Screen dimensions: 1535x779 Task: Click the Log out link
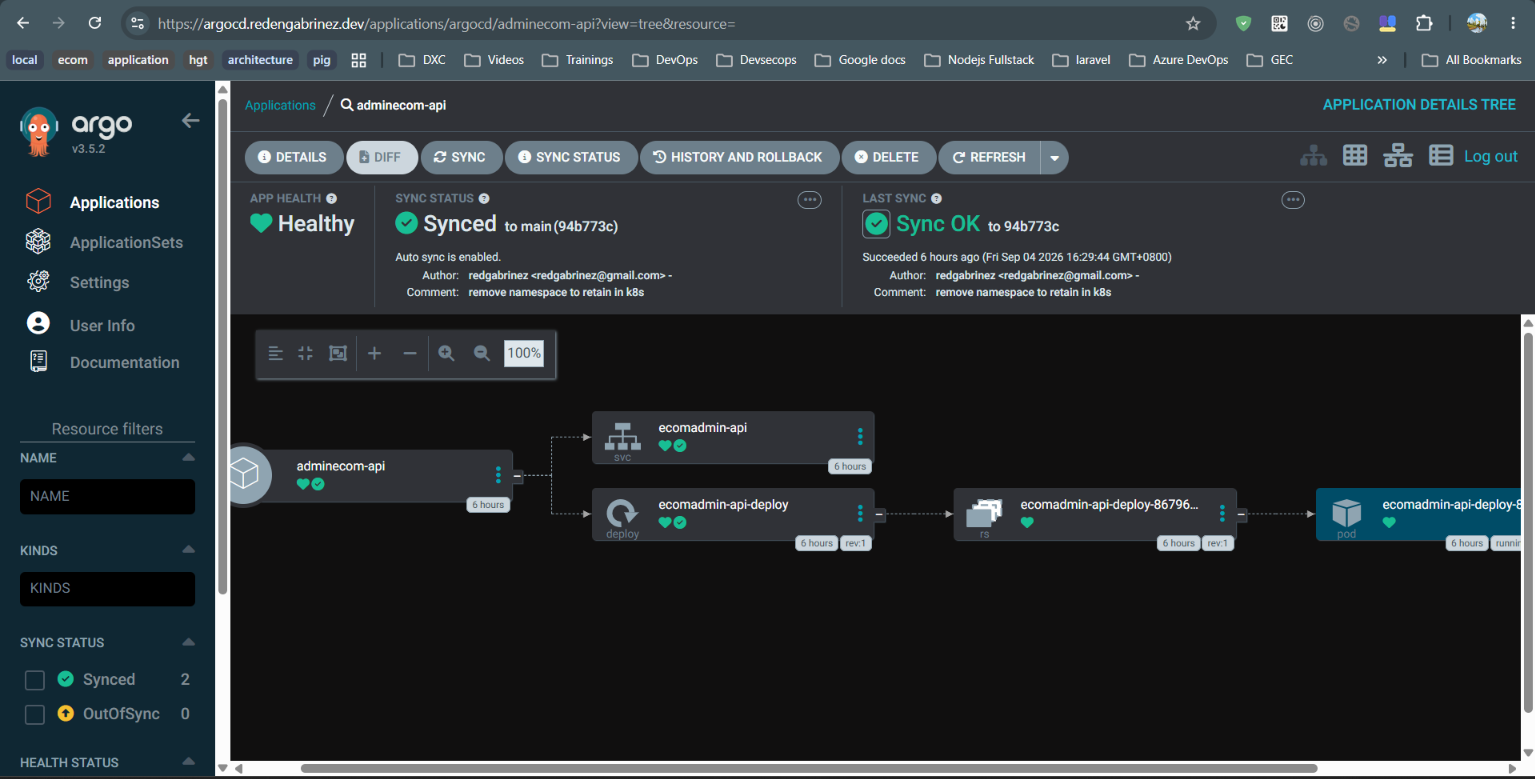click(1491, 156)
